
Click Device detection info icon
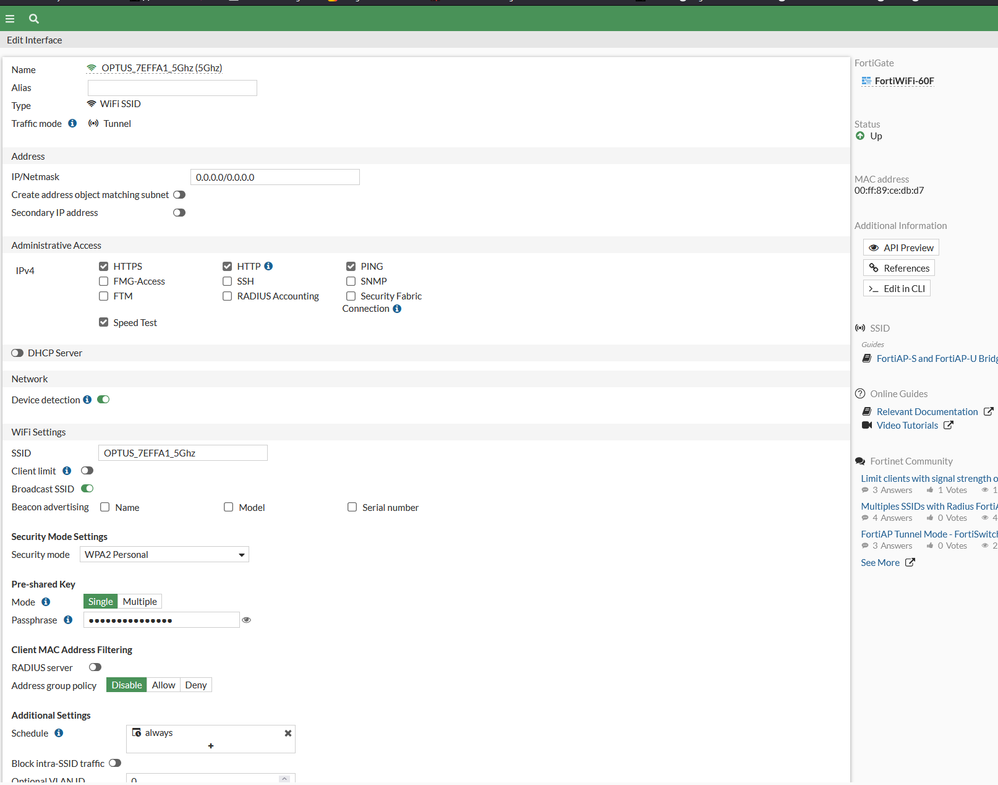pyautogui.click(x=87, y=400)
